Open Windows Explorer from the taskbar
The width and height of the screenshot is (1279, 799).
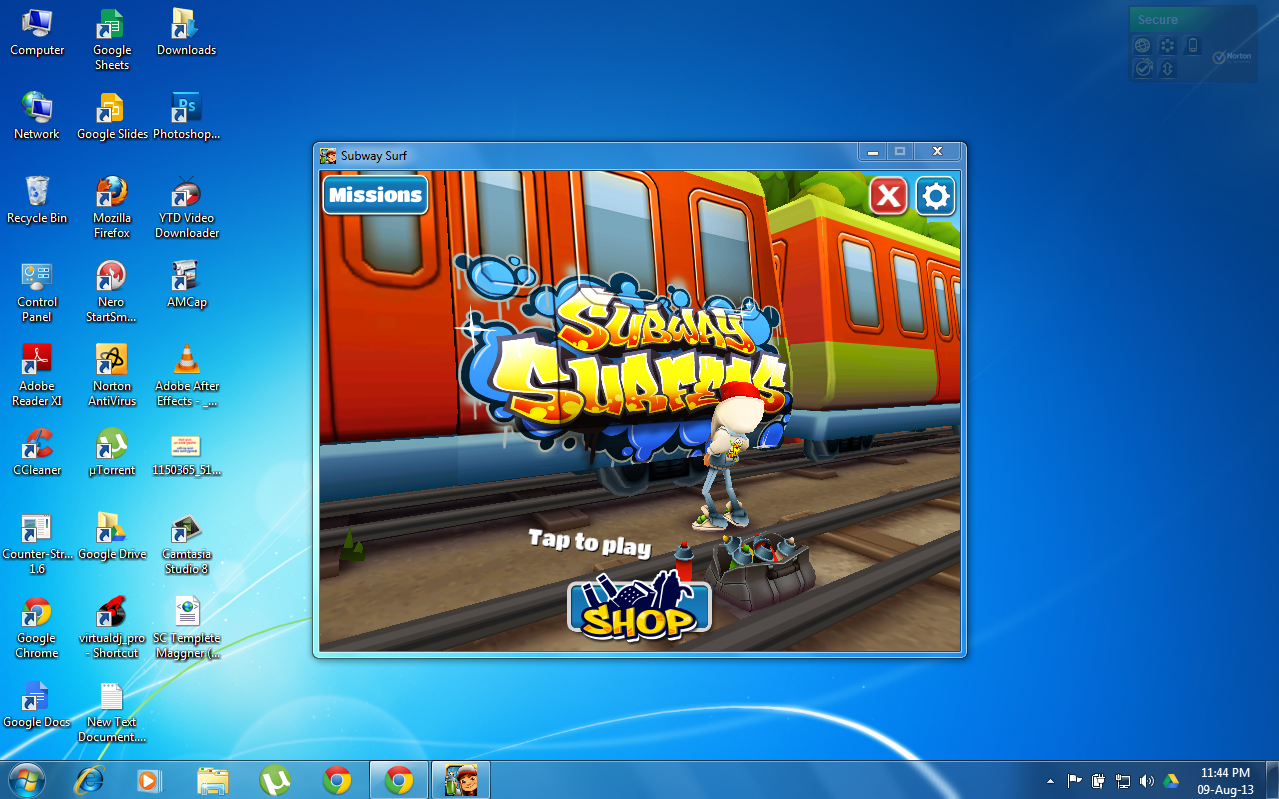[x=213, y=780]
